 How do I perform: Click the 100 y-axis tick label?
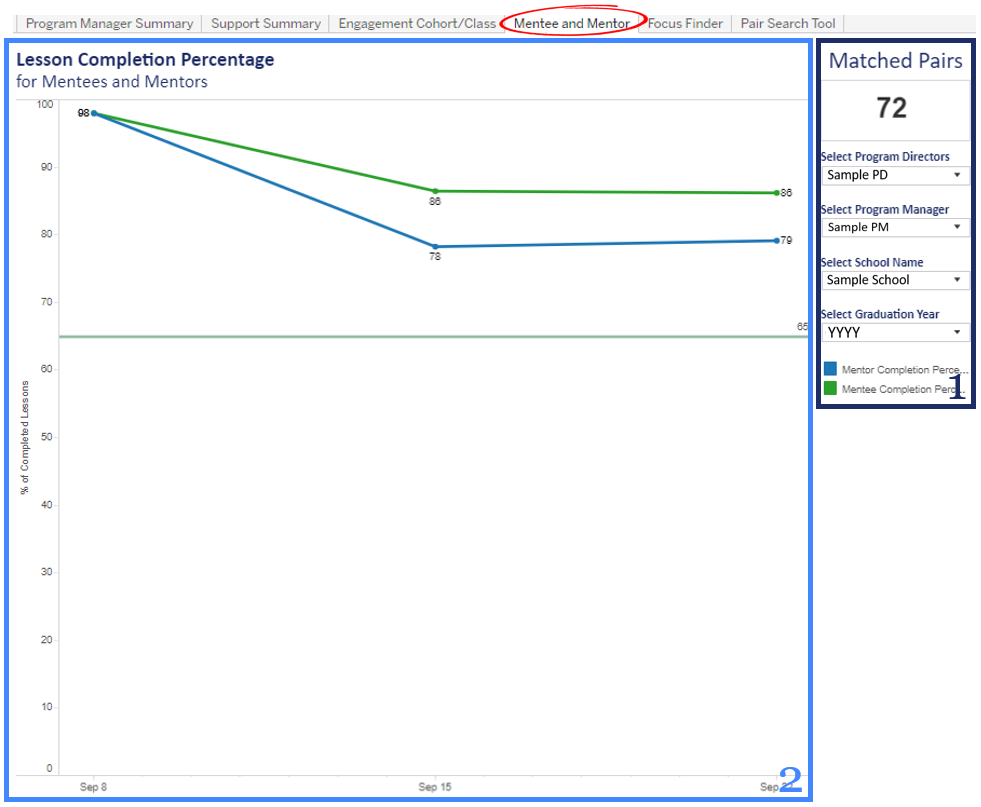45,104
